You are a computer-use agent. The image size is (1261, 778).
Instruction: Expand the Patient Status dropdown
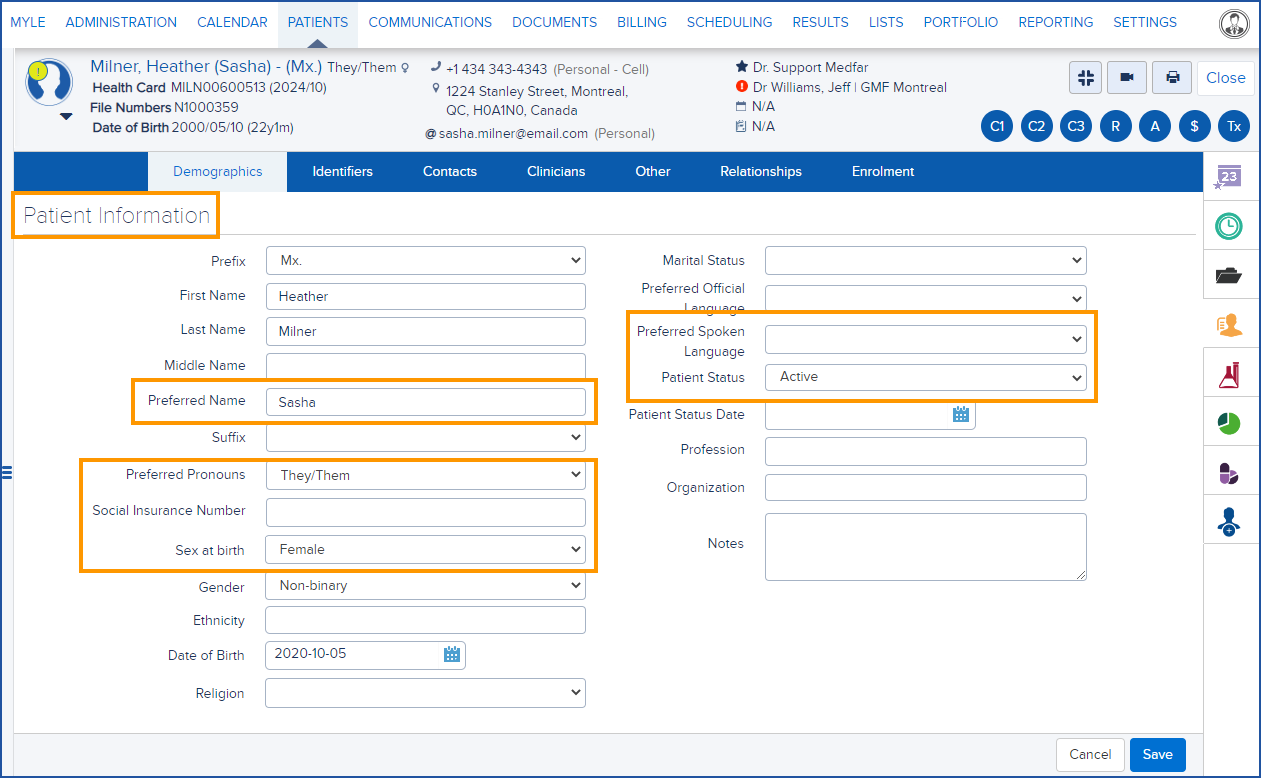925,377
